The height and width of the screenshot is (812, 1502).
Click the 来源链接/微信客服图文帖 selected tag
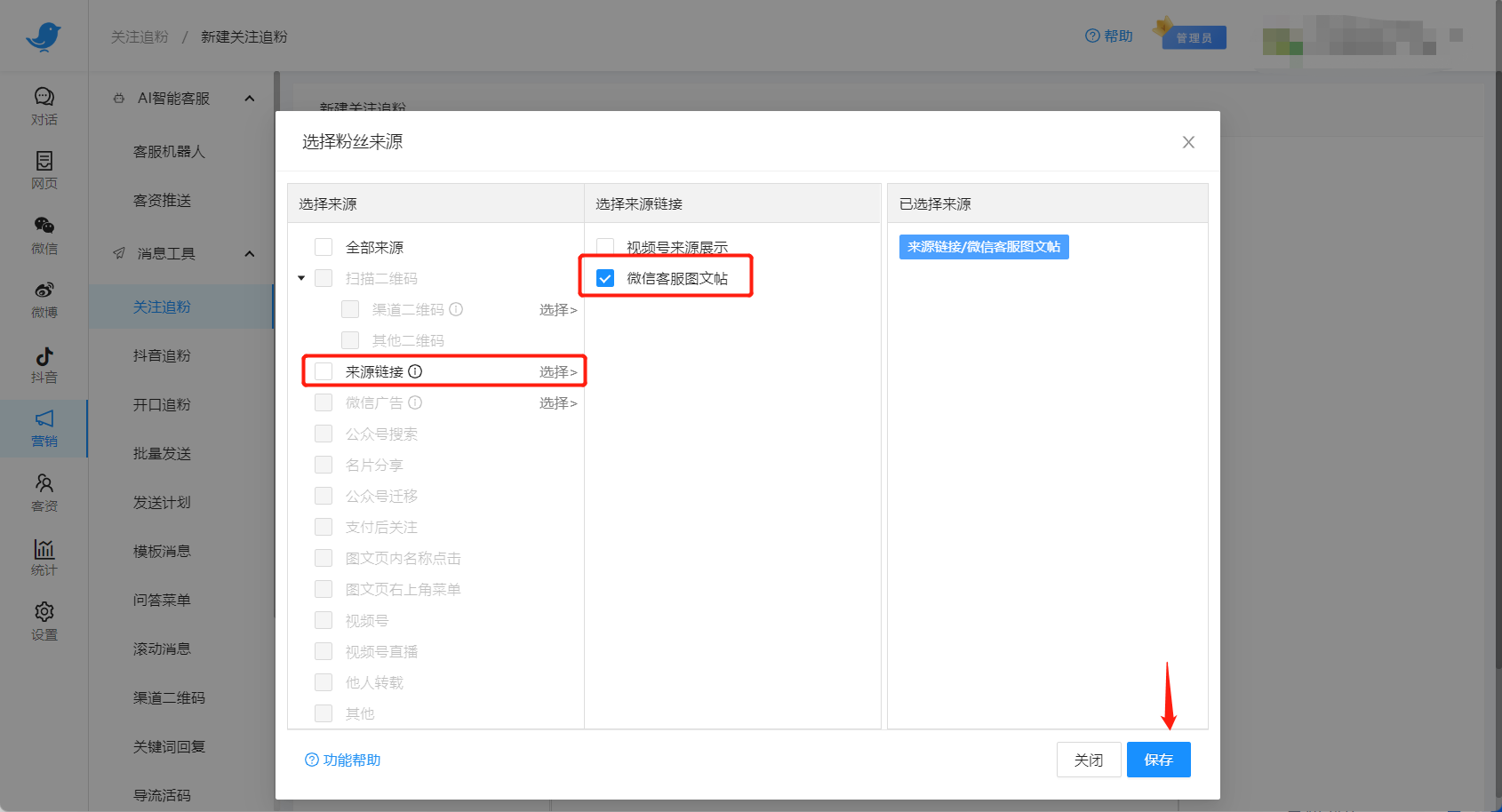(x=983, y=247)
